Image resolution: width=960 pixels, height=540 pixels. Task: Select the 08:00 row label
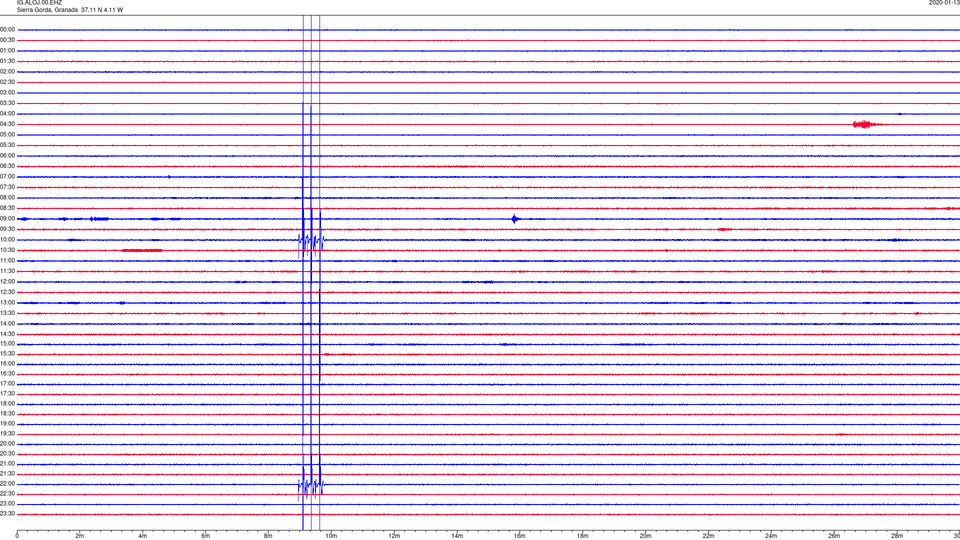tap(7, 198)
